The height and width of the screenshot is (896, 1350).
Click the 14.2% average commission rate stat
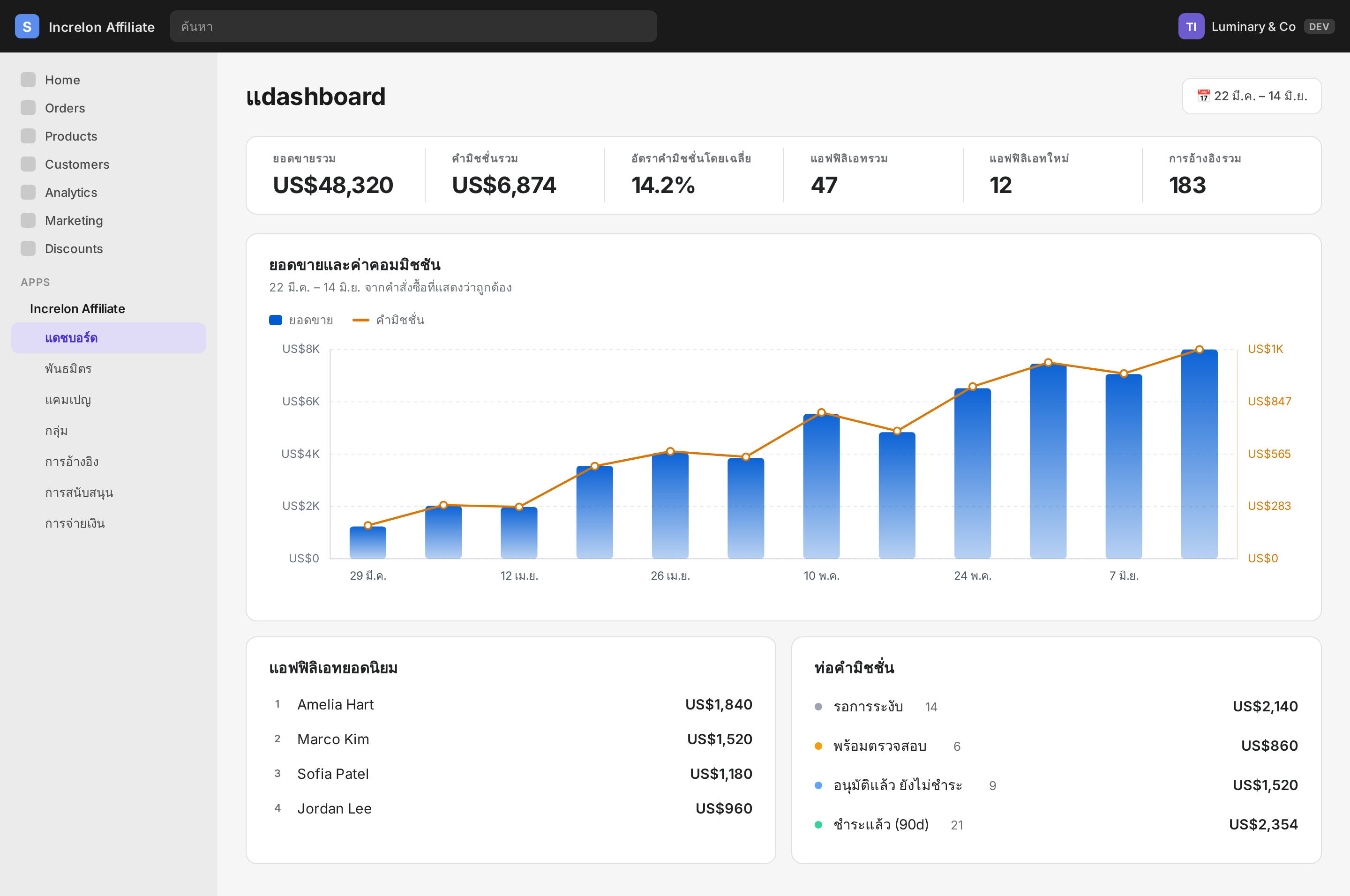[693, 175]
